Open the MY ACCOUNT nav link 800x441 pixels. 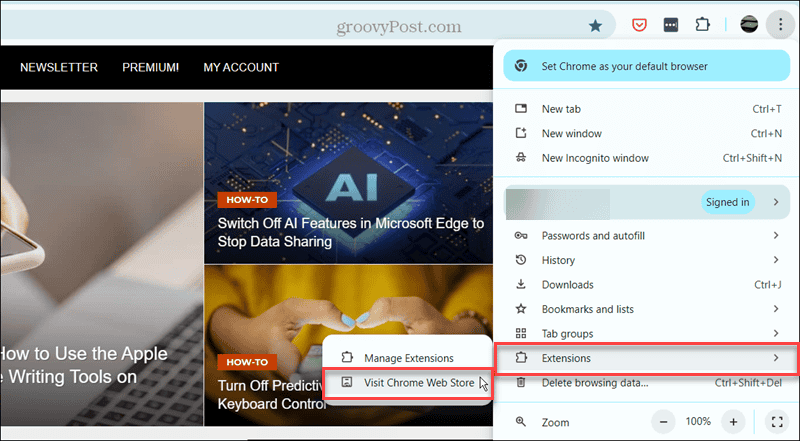click(241, 67)
